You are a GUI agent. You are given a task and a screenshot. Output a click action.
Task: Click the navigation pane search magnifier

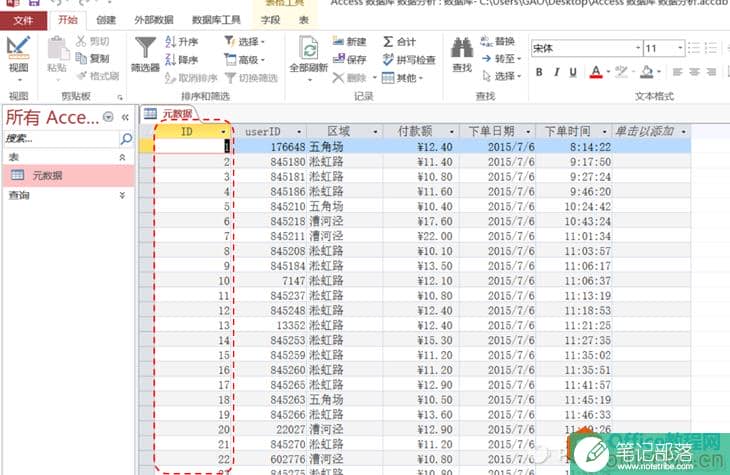pyautogui.click(x=126, y=138)
